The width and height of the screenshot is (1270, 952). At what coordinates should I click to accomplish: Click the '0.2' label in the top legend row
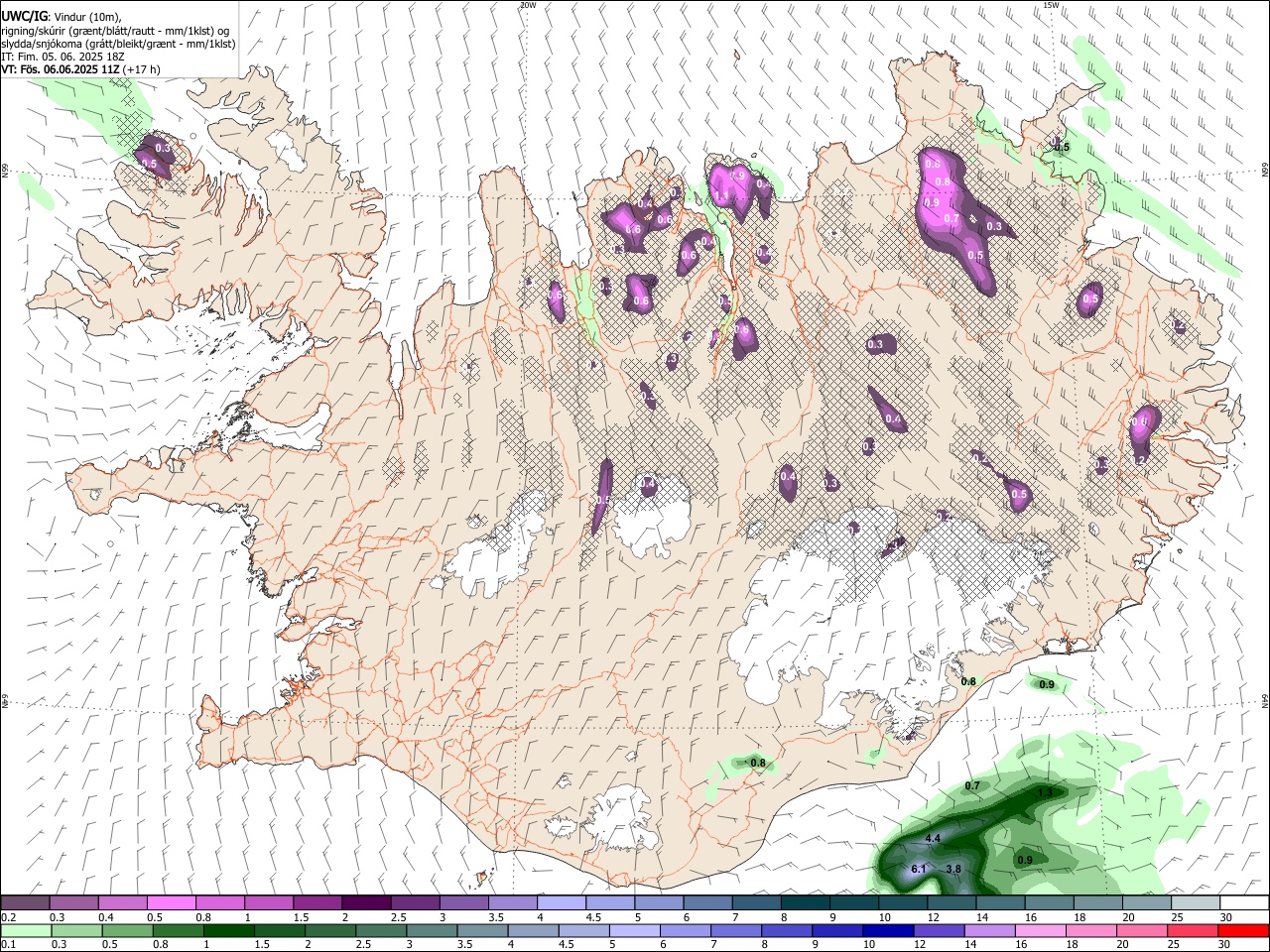point(10,917)
